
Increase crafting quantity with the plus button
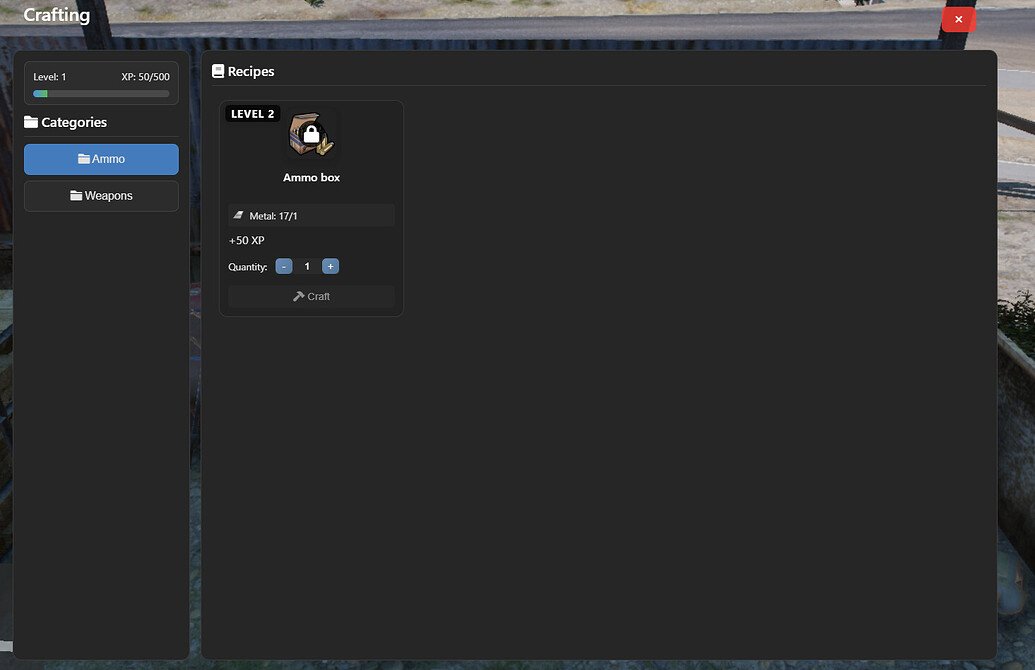point(330,266)
